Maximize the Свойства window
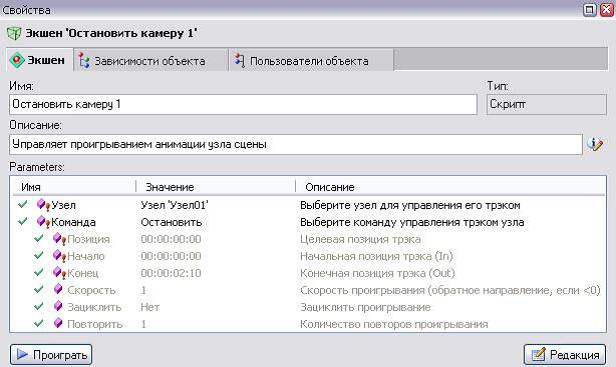616x367 pixels. click(x=589, y=10)
